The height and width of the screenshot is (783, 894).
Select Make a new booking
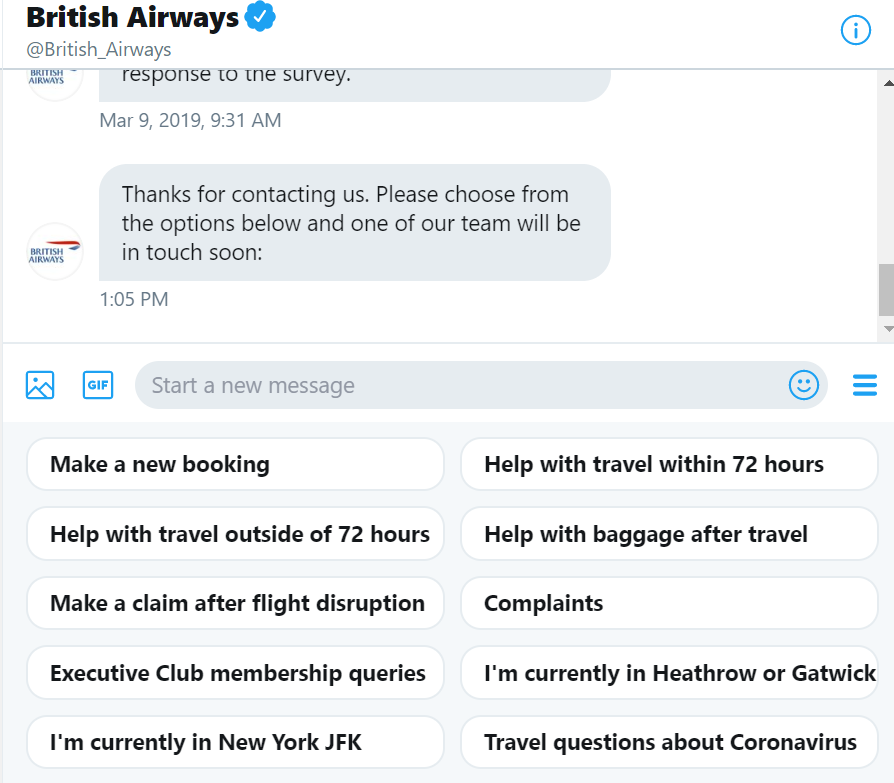[235, 464]
